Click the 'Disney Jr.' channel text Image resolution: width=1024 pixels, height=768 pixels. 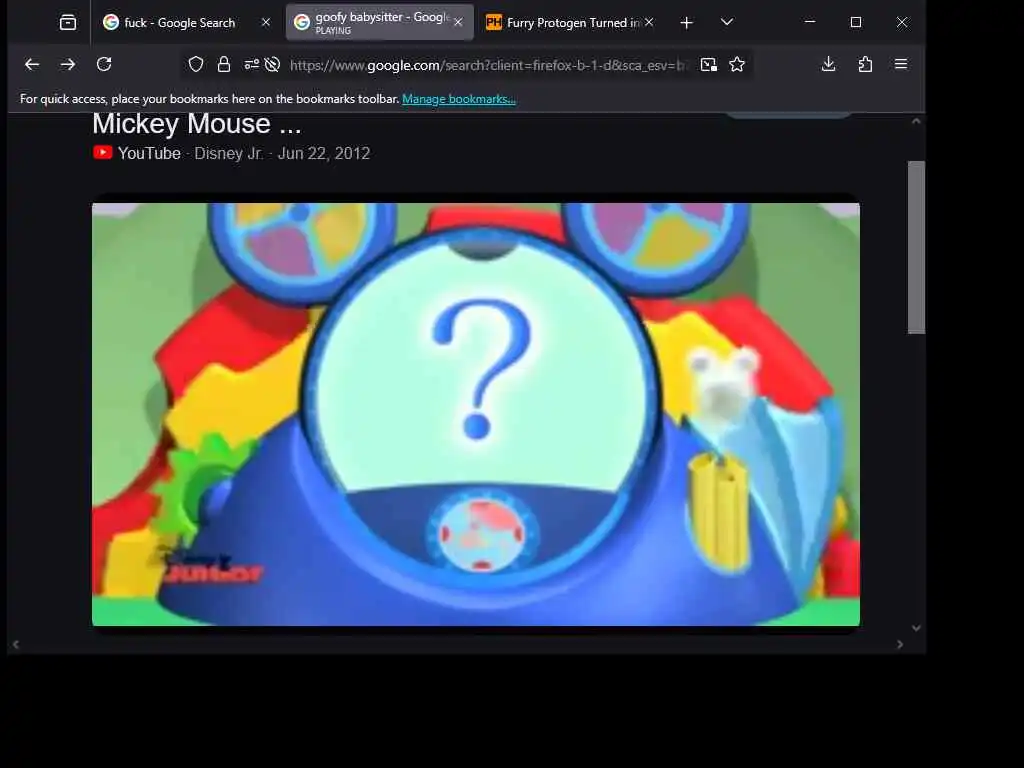click(229, 153)
